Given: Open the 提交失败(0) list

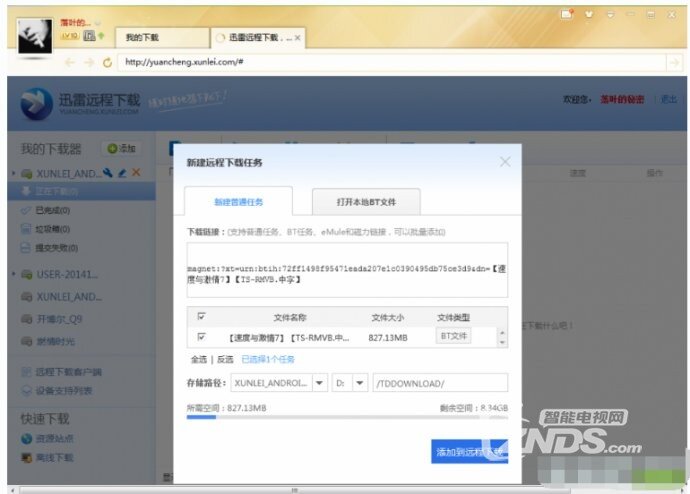Looking at the screenshot, I should (x=56, y=248).
